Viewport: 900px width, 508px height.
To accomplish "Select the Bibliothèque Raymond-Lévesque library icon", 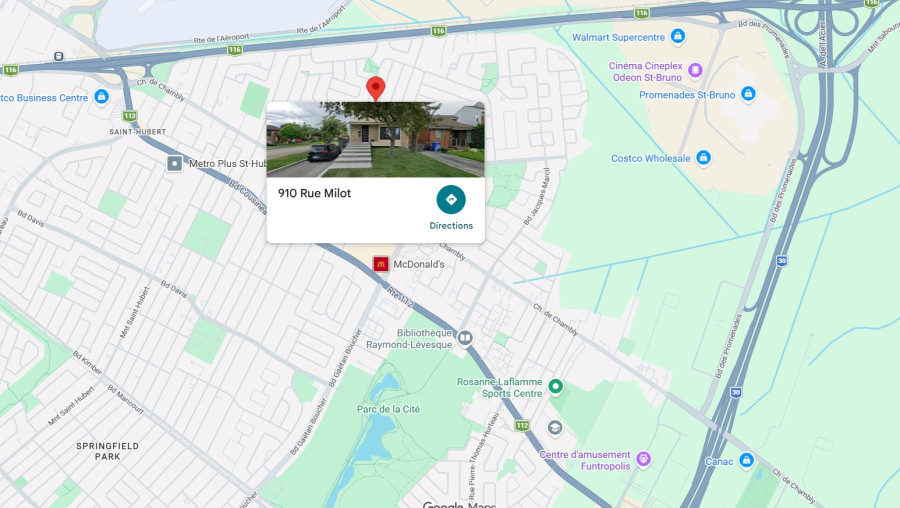I will (x=465, y=338).
